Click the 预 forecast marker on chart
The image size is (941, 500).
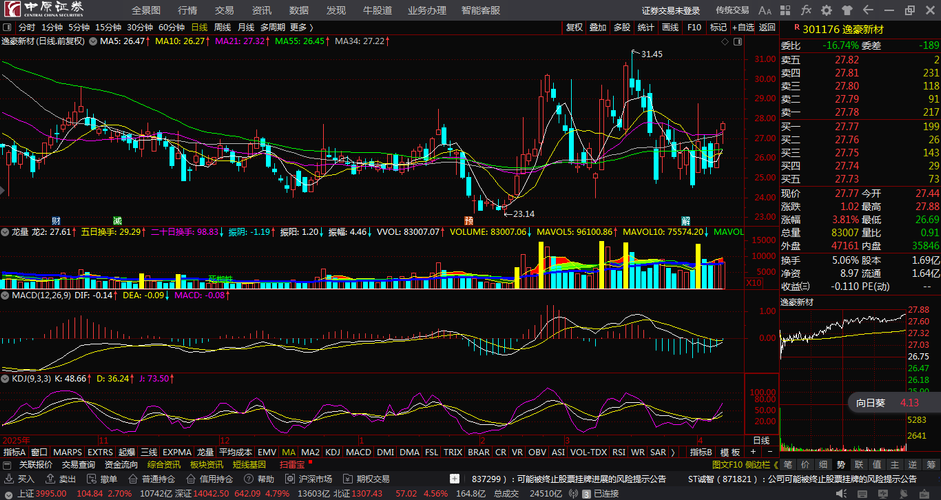468,219
